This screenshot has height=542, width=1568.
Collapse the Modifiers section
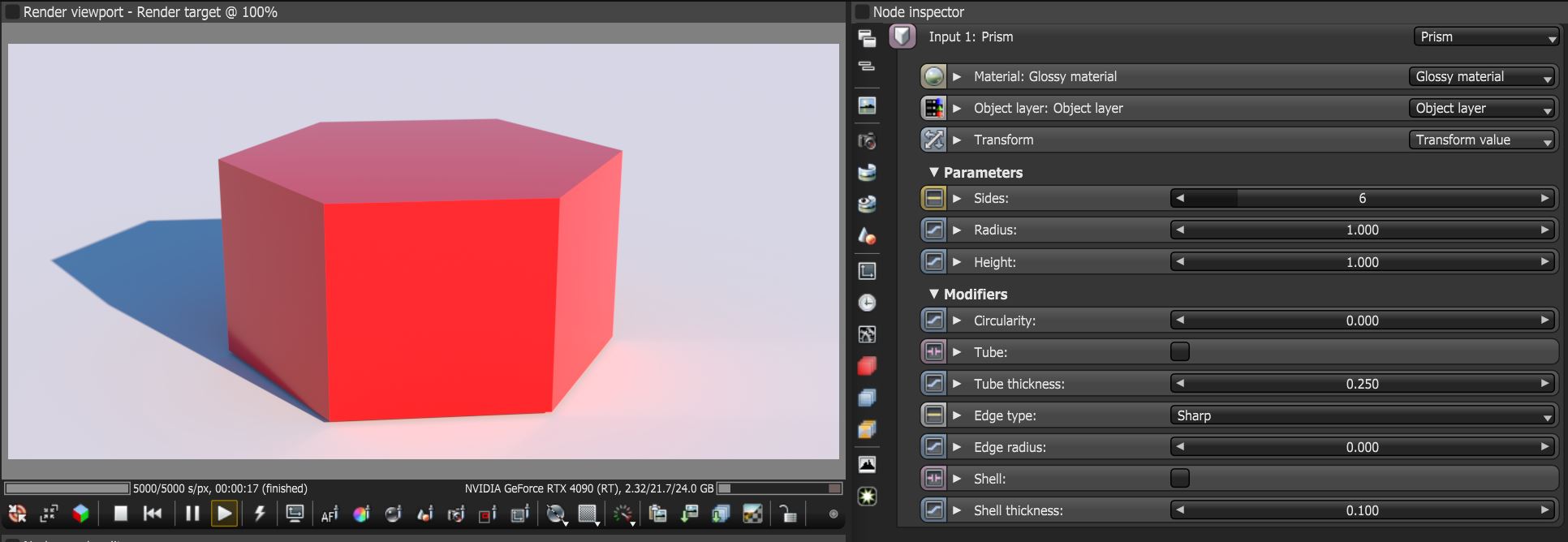click(x=933, y=294)
